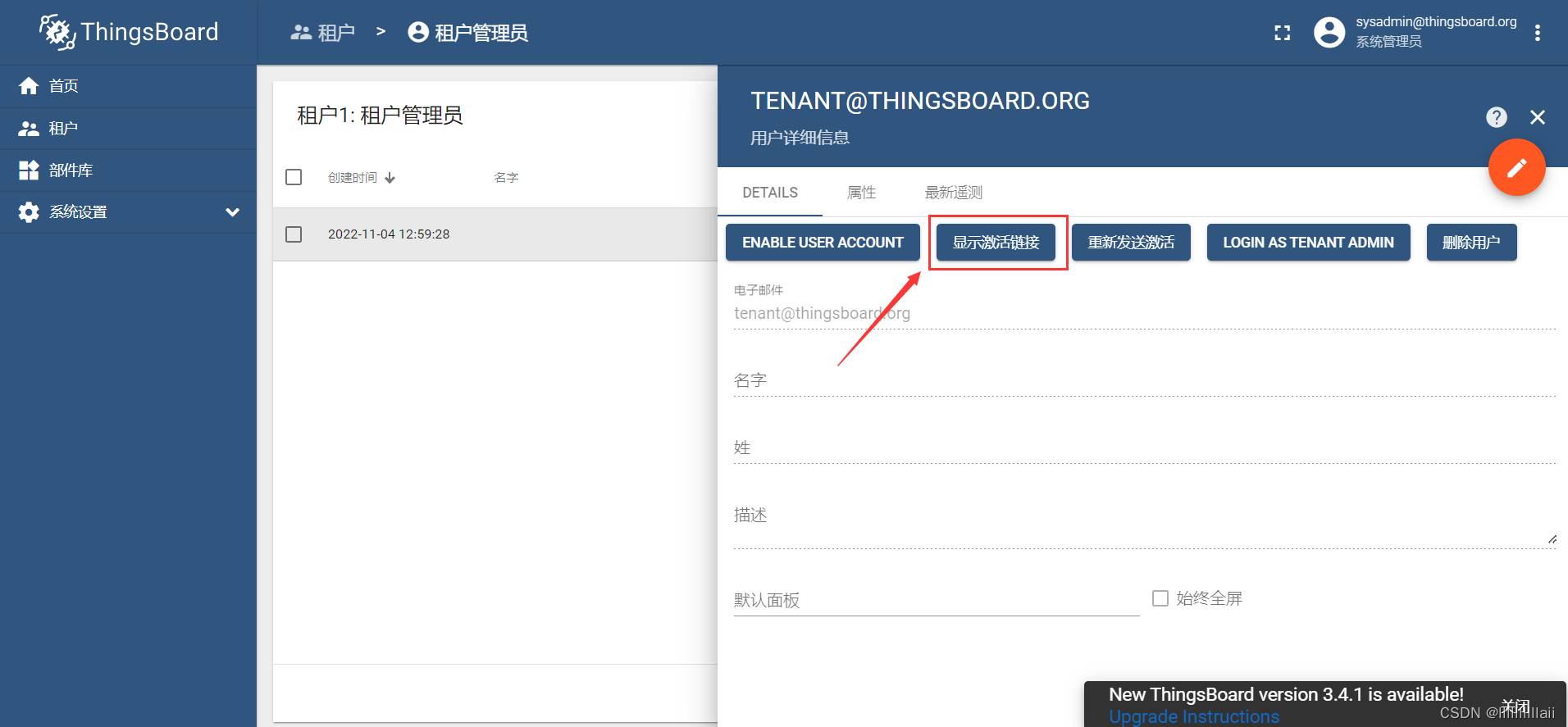The height and width of the screenshot is (727, 1568).
Task: Go to 租户 breadcrumb link
Action: (x=323, y=33)
